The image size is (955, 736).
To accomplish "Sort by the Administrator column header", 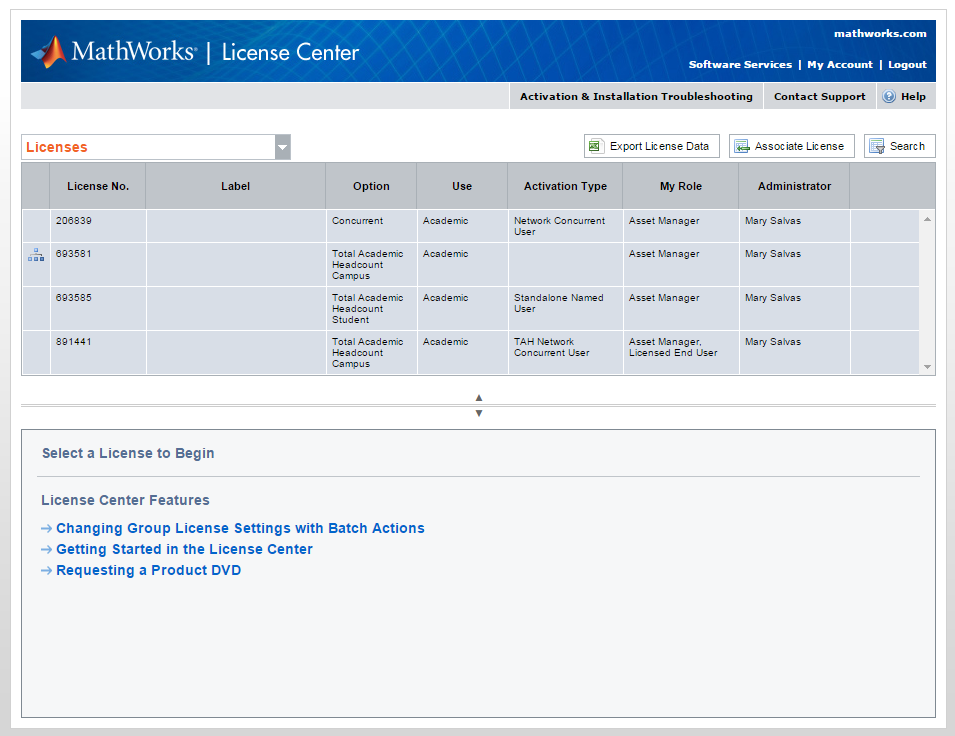I will tap(794, 186).
